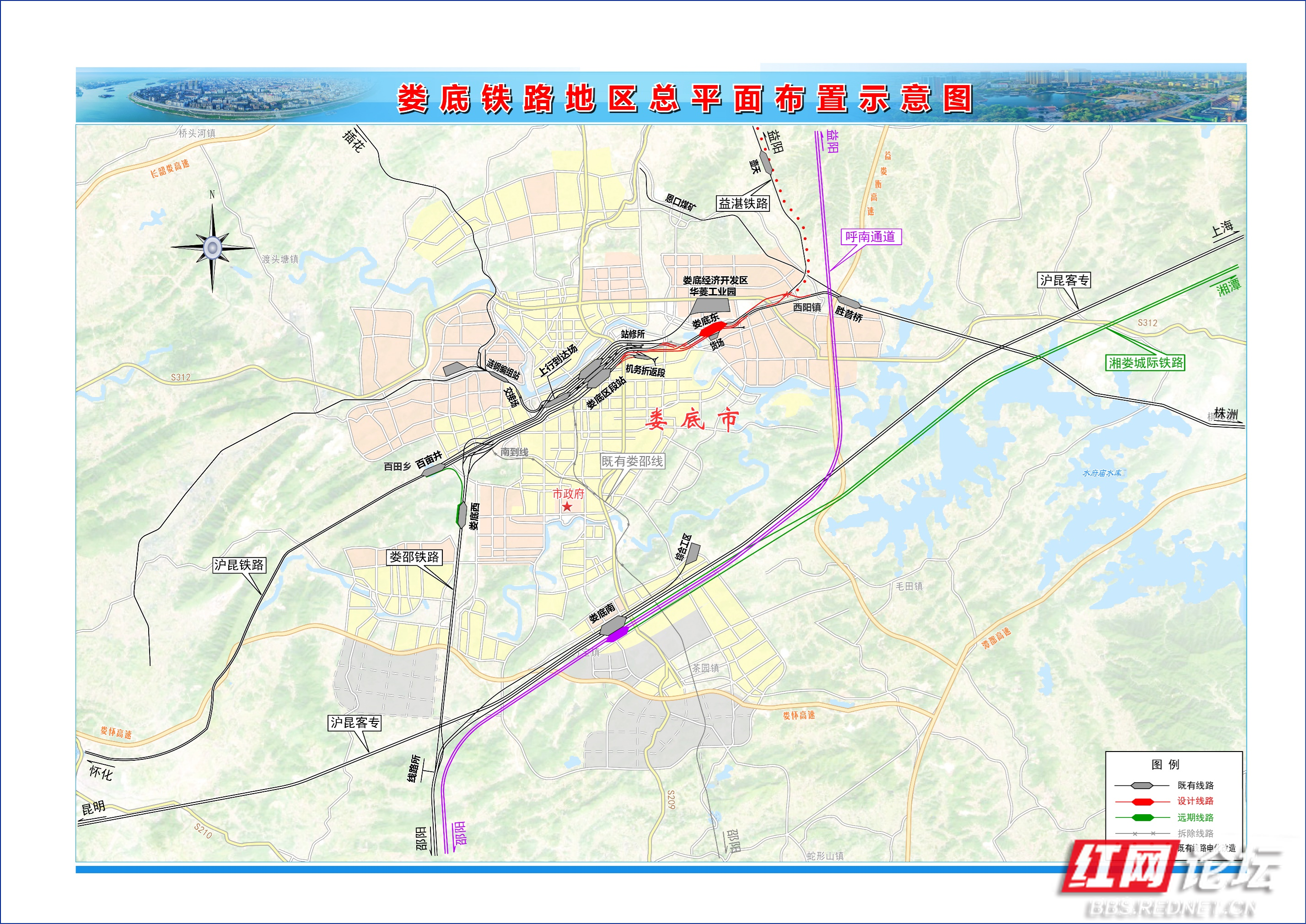1306x924 pixels.
Task: Click the 沪昆铁路 boxed label
Action: (x=239, y=564)
